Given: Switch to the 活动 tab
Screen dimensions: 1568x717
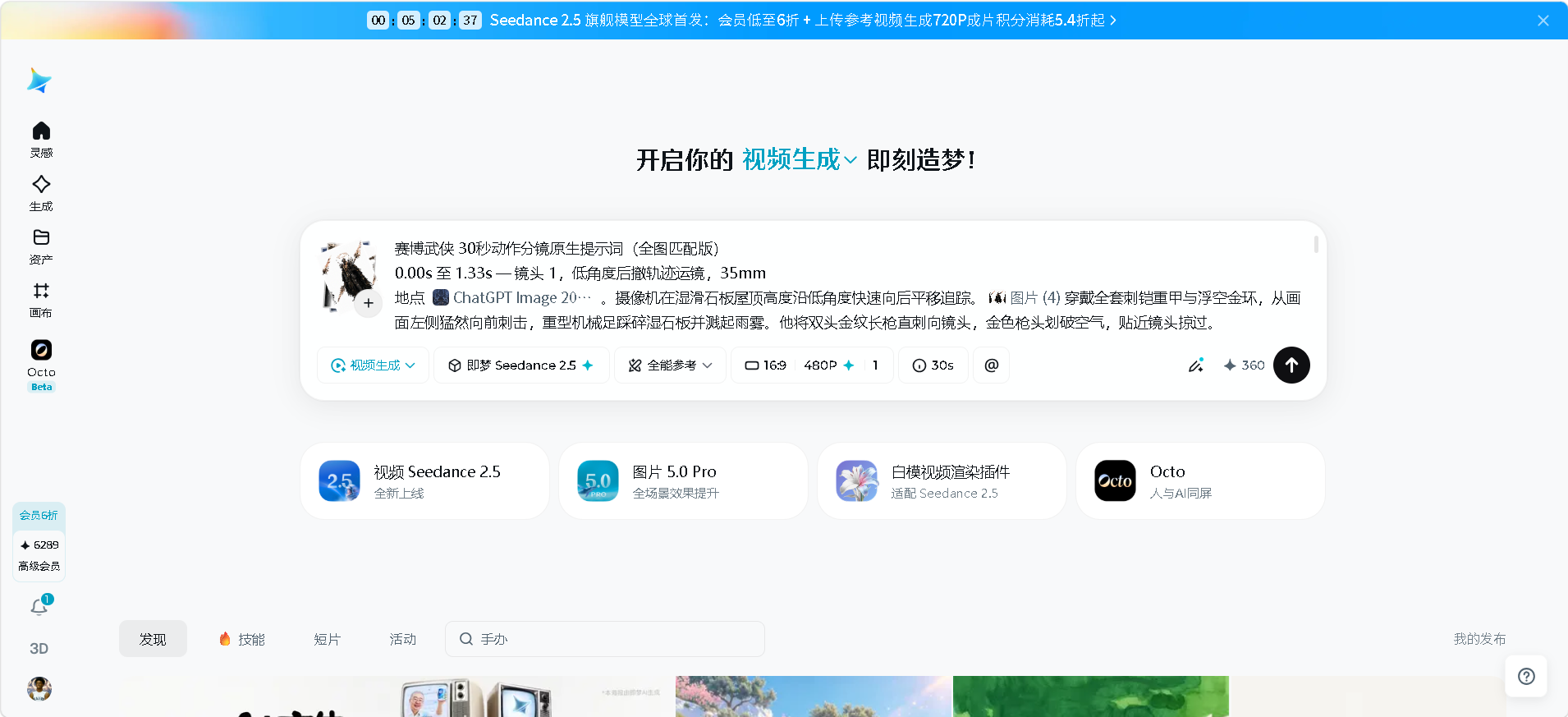Looking at the screenshot, I should pos(402,639).
